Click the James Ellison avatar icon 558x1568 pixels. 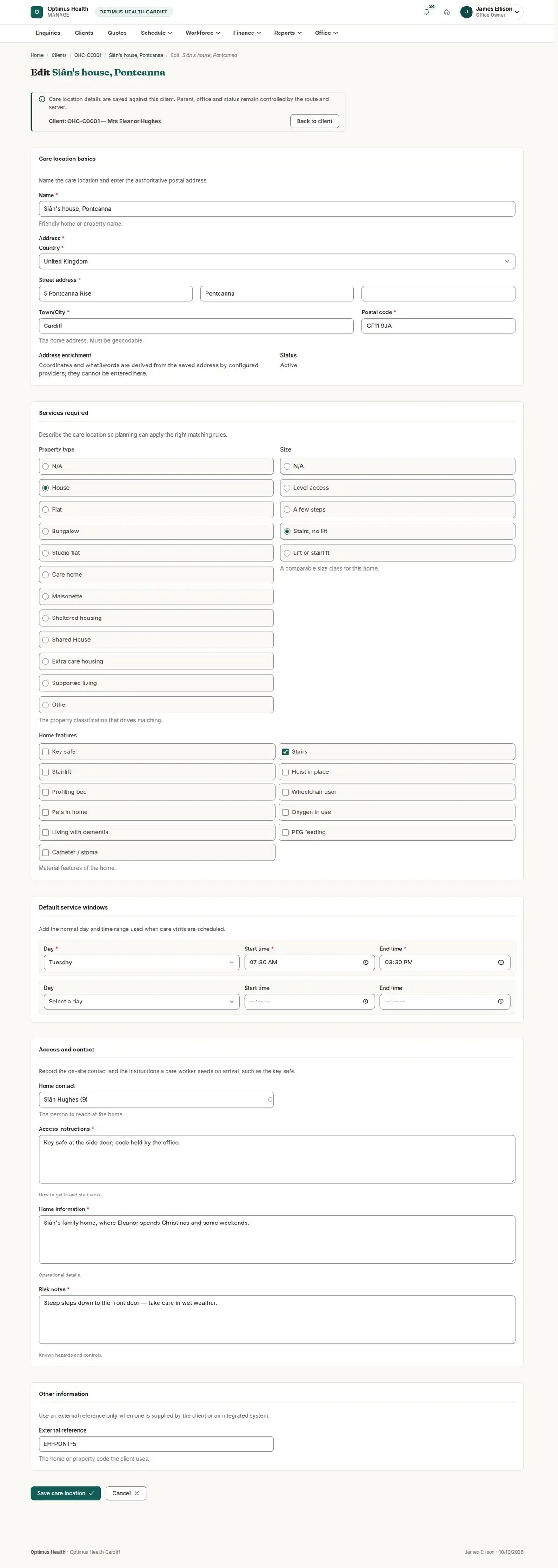pos(467,12)
